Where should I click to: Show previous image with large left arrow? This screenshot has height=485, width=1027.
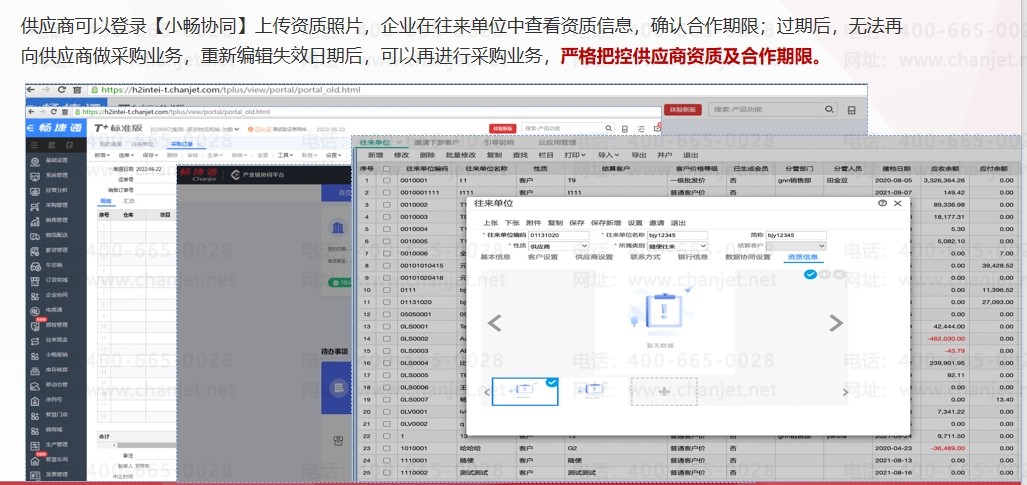click(x=495, y=322)
